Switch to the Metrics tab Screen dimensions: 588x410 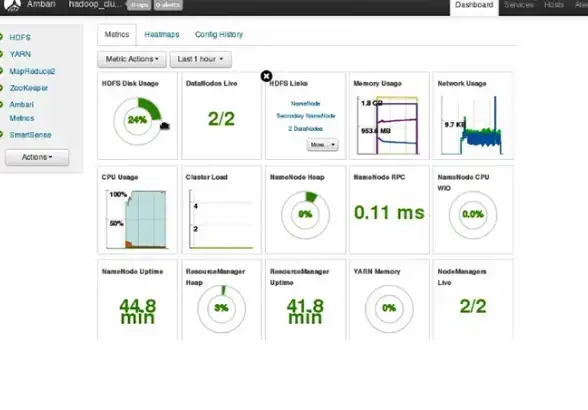coord(117,35)
